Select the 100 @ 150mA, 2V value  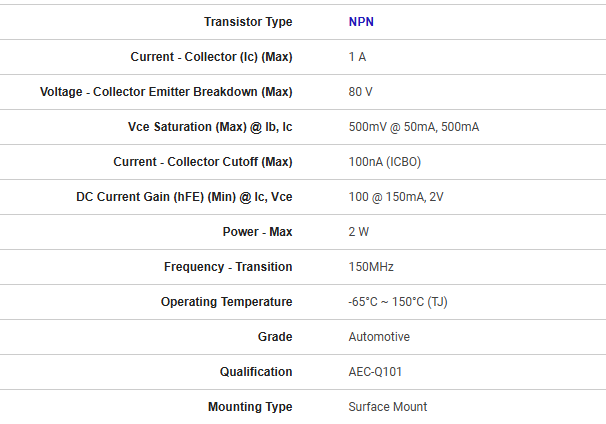(x=396, y=197)
